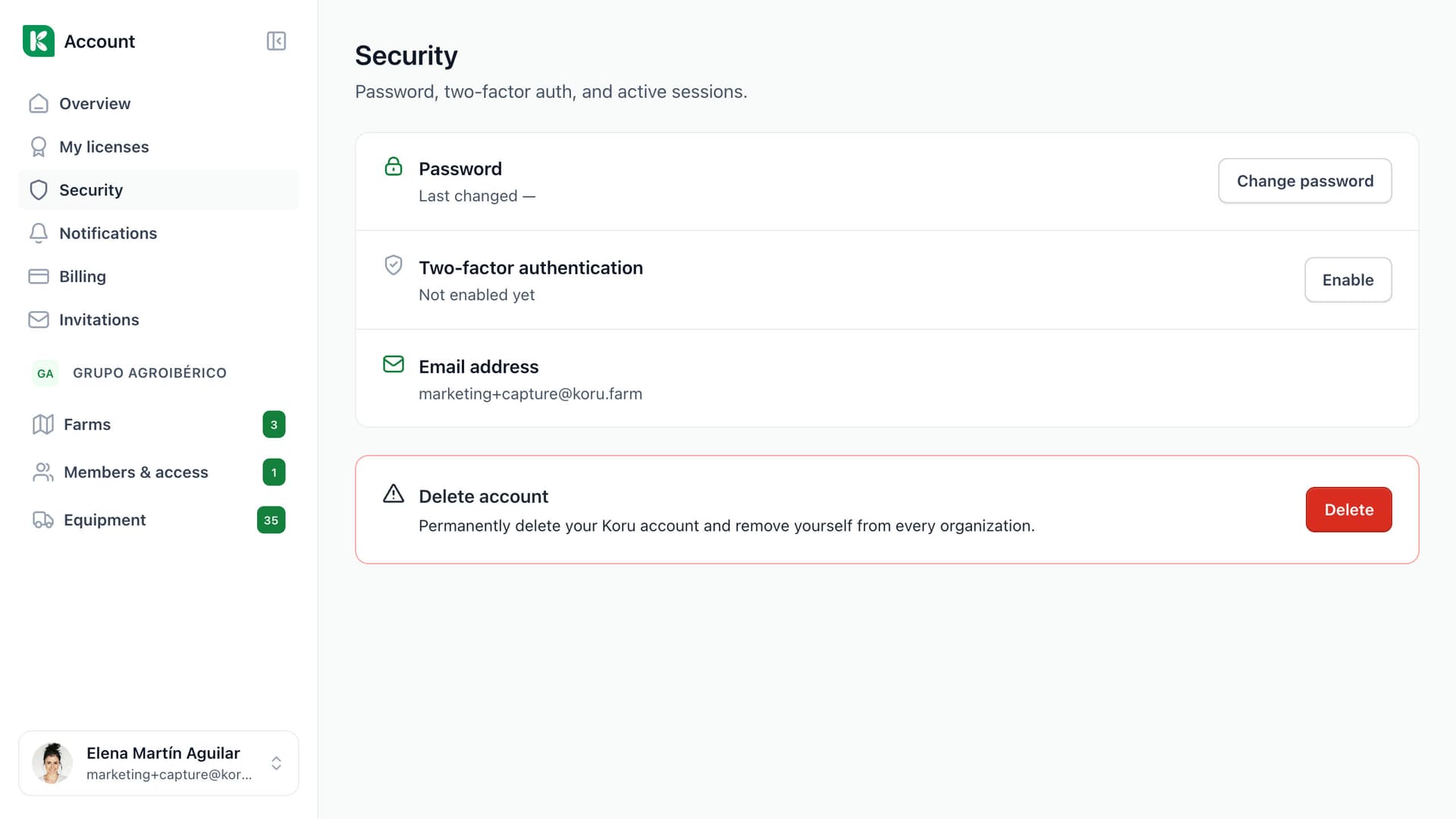Click the Password row title
The height and width of the screenshot is (819, 1456).
pos(460,169)
